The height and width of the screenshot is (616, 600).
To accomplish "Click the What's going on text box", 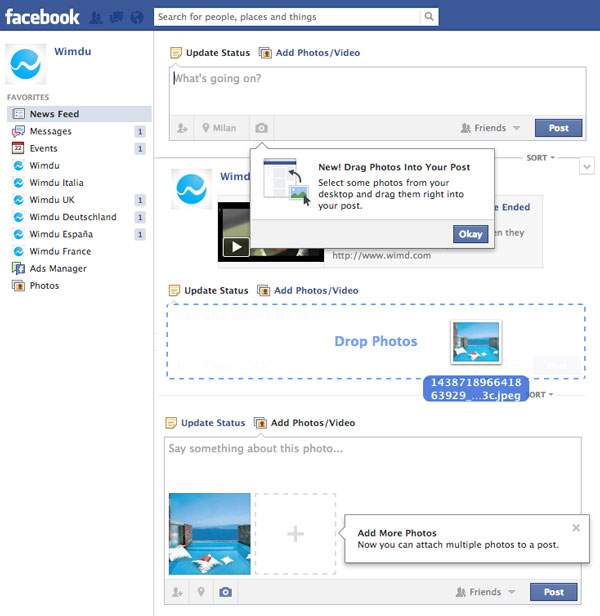I will coord(377,91).
